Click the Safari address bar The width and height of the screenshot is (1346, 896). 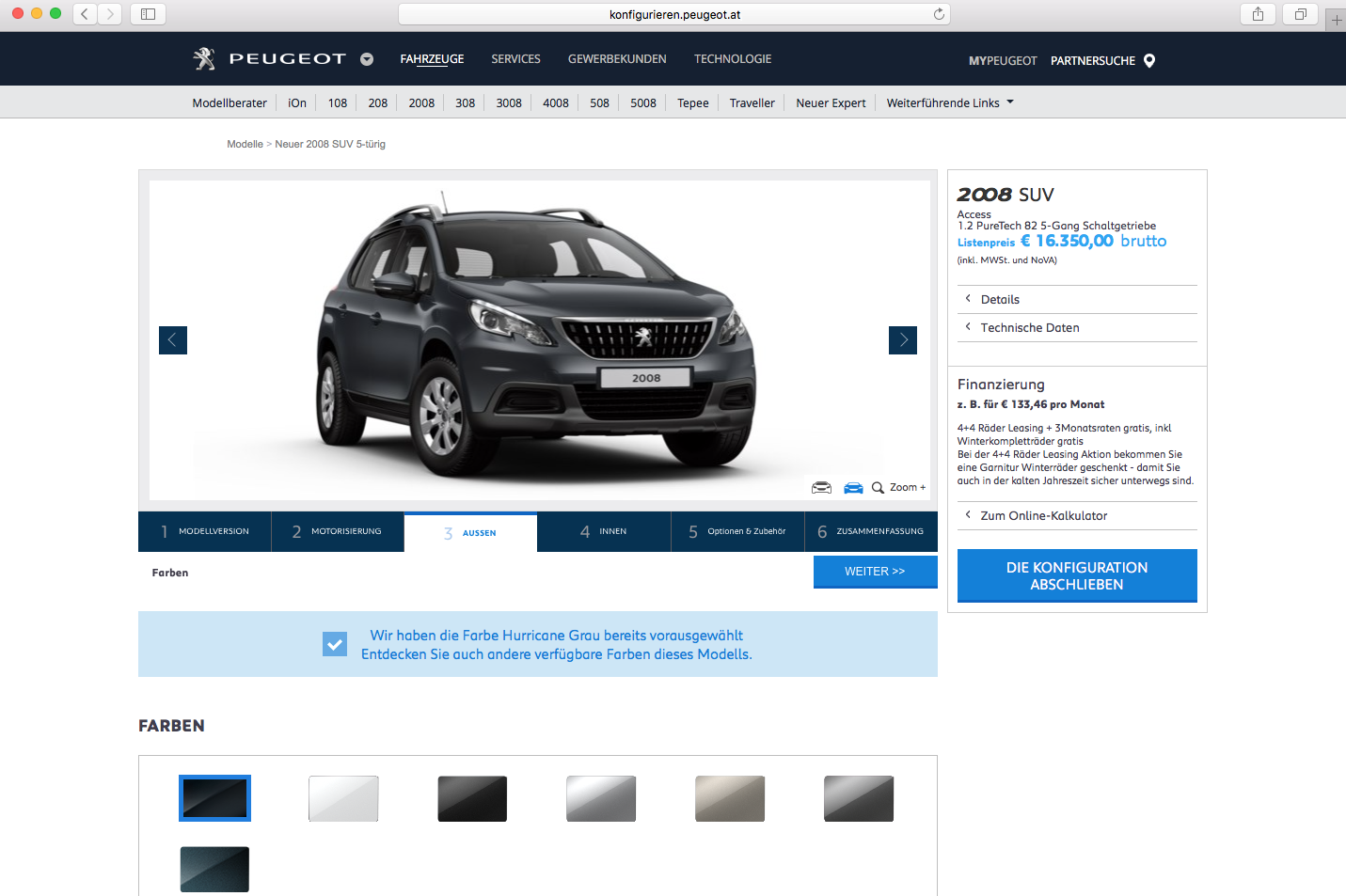point(674,14)
